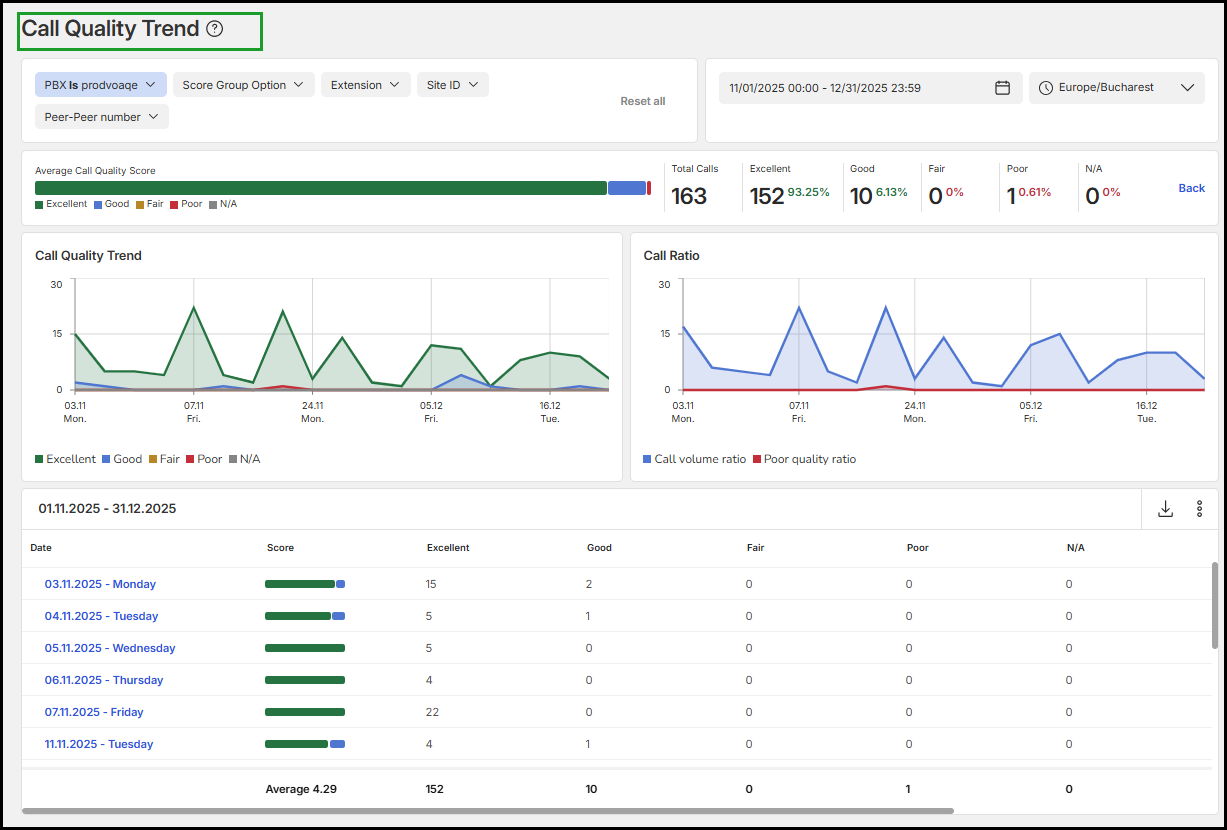Download the table data using download icon

point(1165,509)
